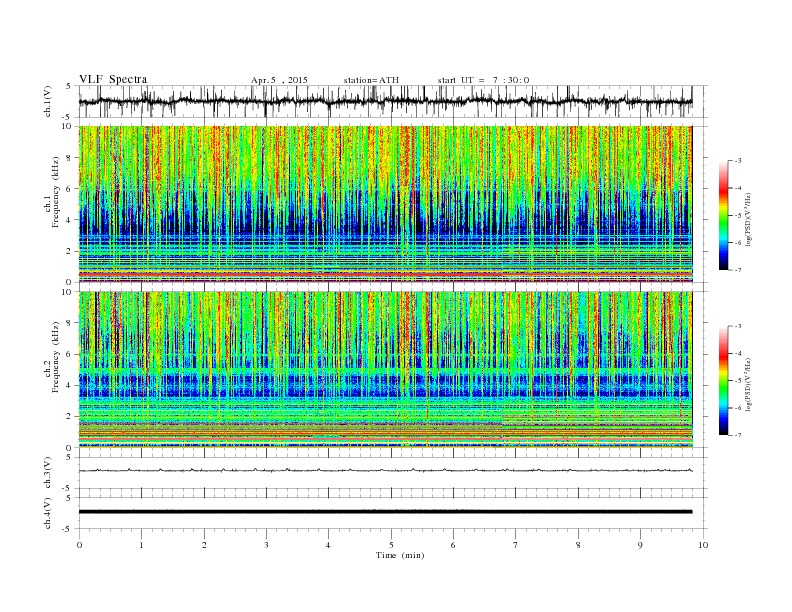
Task: Click the ch.4(V) axis label
Action: pos(48,513)
